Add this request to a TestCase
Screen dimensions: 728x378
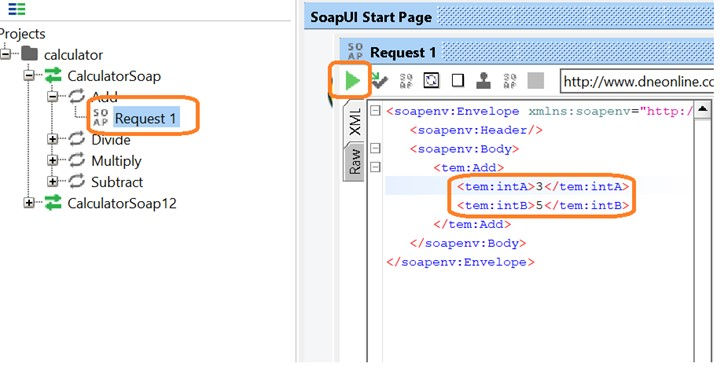tap(380, 81)
